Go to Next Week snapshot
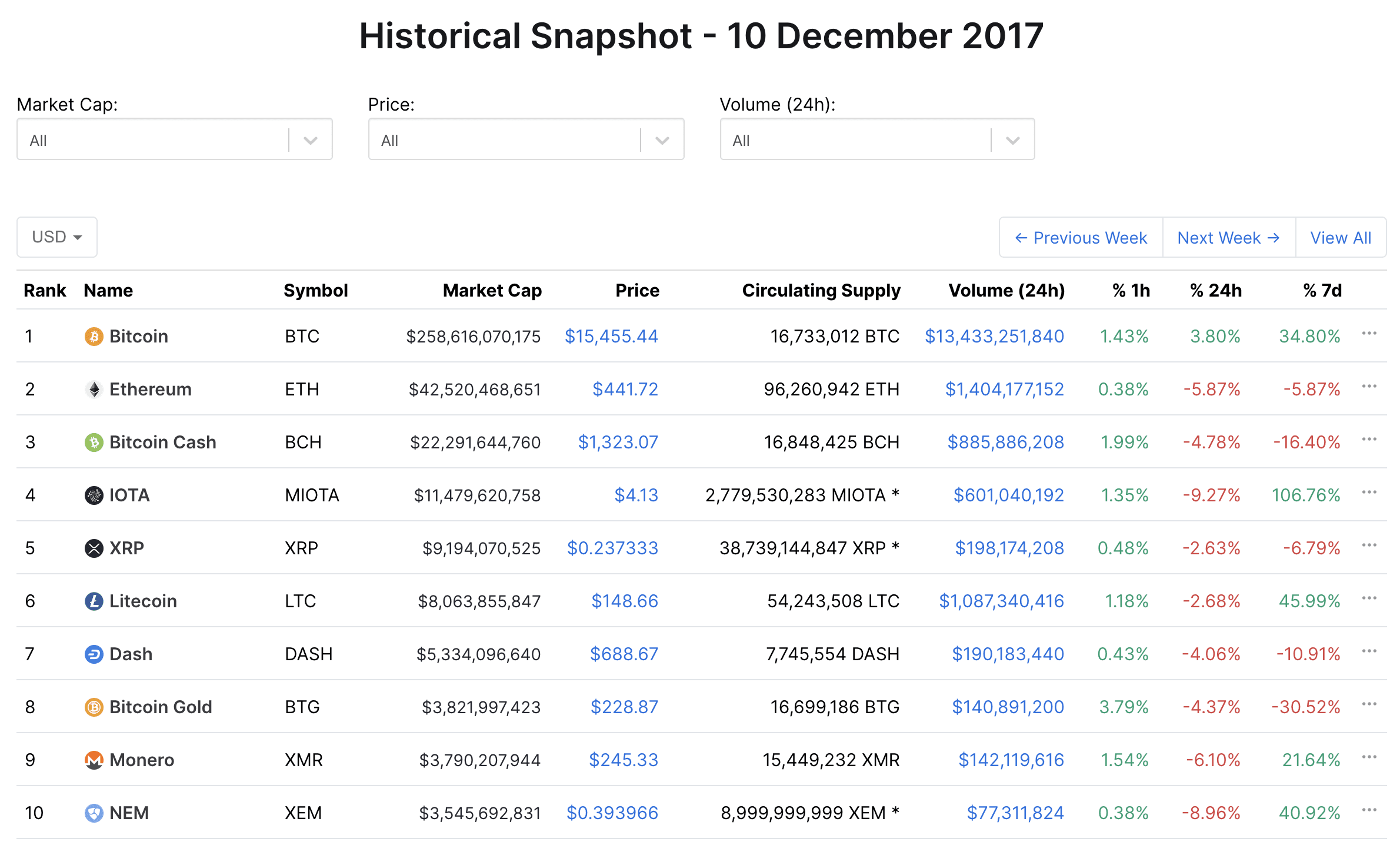This screenshot has width=1400, height=845. click(1229, 238)
